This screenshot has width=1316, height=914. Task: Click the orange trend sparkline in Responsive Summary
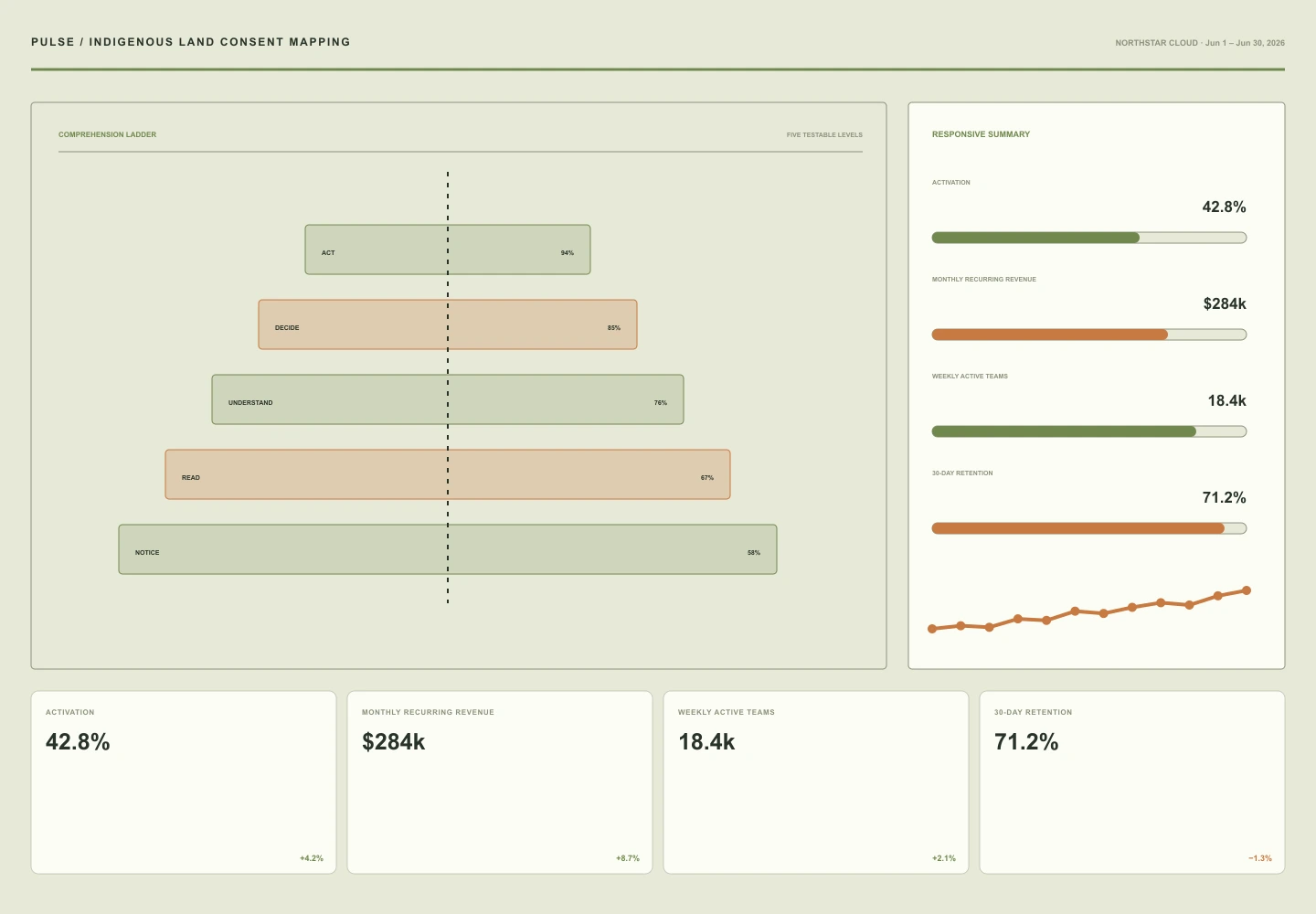[x=1089, y=610]
